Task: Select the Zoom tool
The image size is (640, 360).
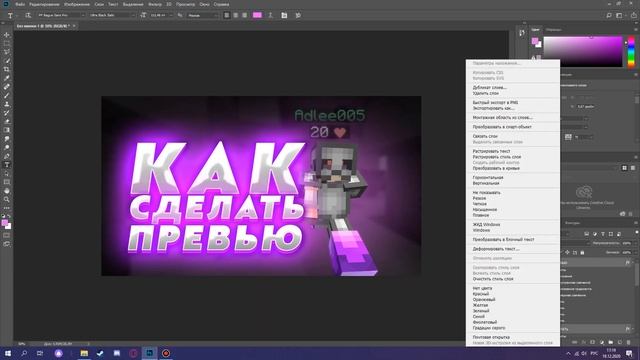Action: point(7,200)
